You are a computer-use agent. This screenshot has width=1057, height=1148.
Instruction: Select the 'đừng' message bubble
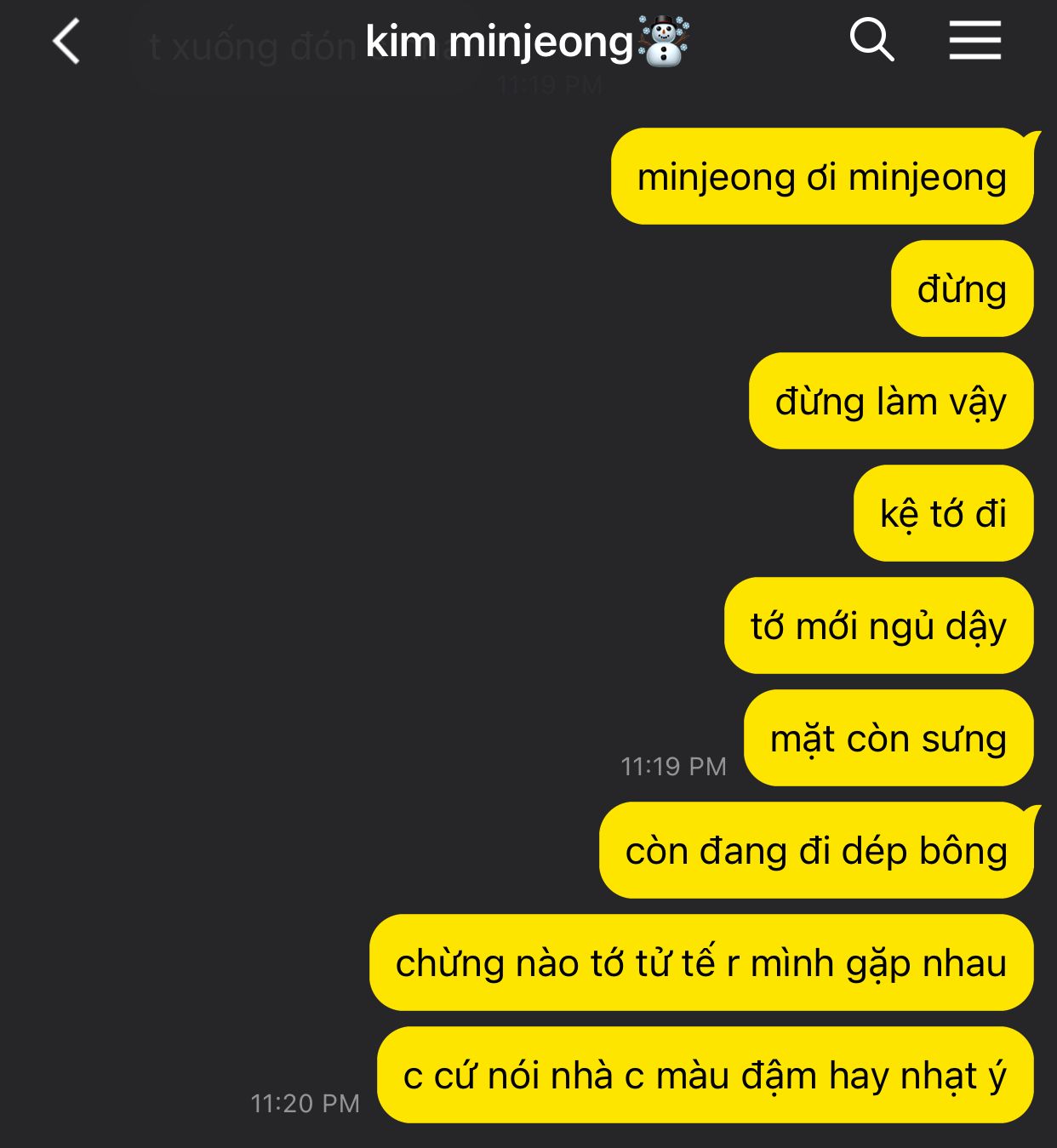pos(962,288)
